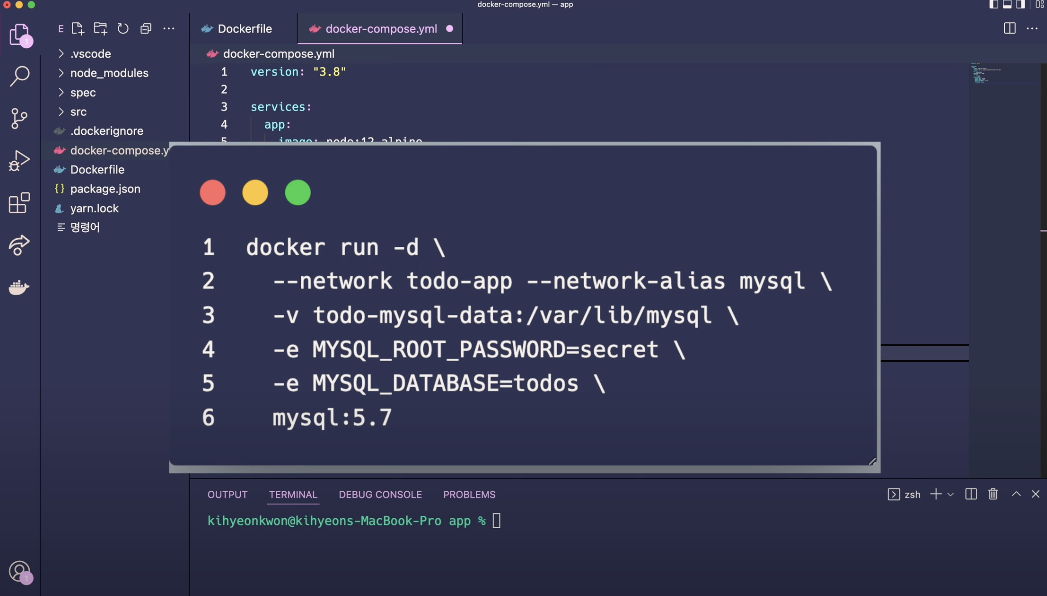Open the Docker whale view
1047x596 pixels.
[20, 287]
